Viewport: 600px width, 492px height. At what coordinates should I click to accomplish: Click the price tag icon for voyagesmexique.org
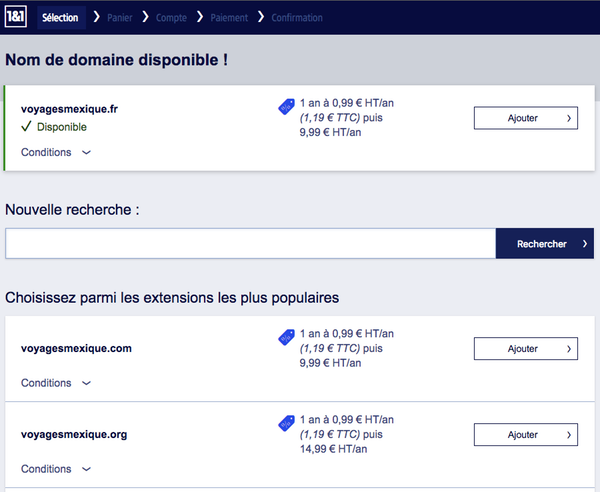click(286, 425)
